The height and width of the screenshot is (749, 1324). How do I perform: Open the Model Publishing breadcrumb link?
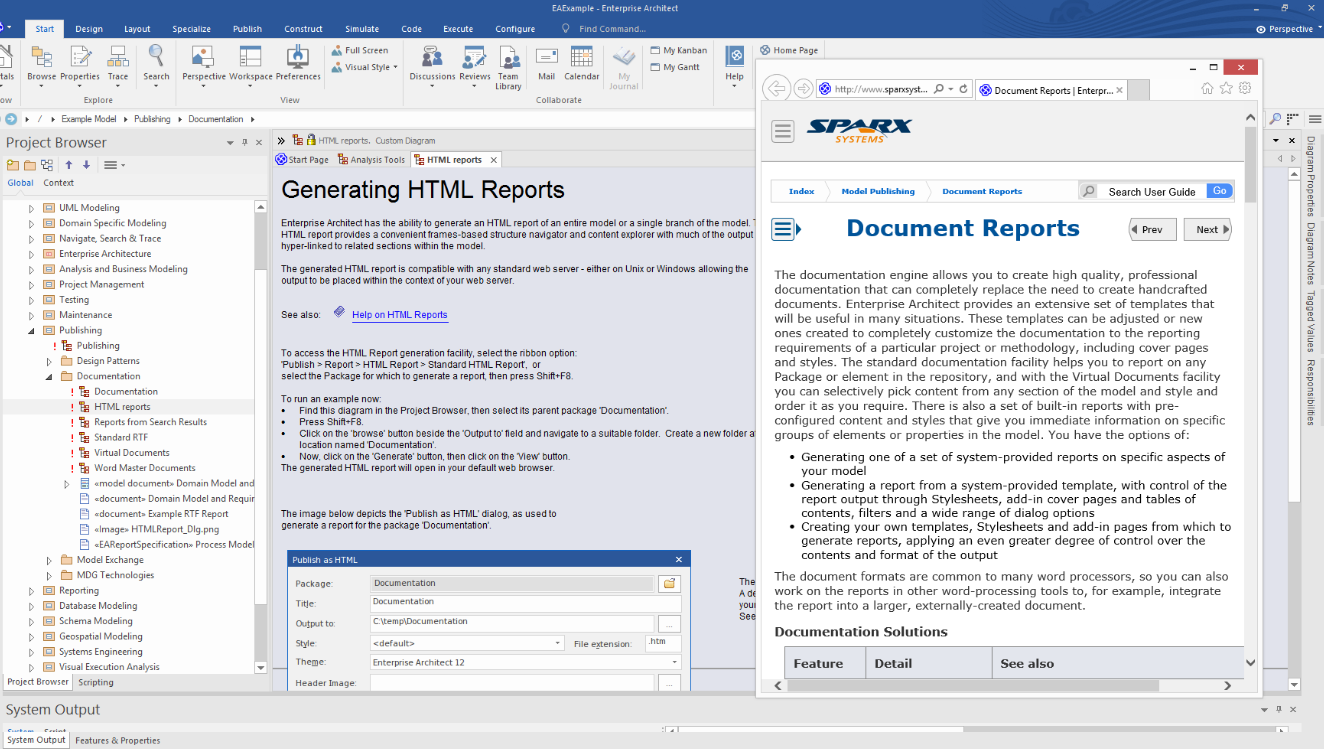877,191
